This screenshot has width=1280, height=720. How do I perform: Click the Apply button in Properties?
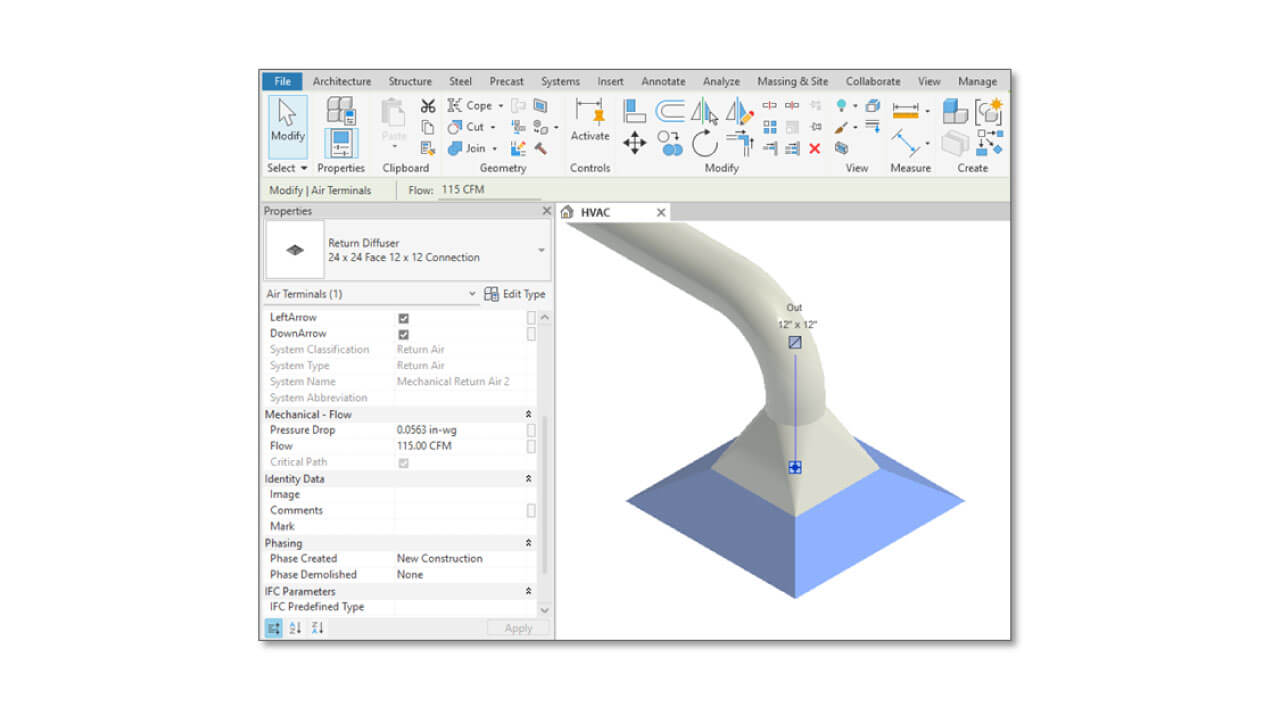pyautogui.click(x=518, y=628)
